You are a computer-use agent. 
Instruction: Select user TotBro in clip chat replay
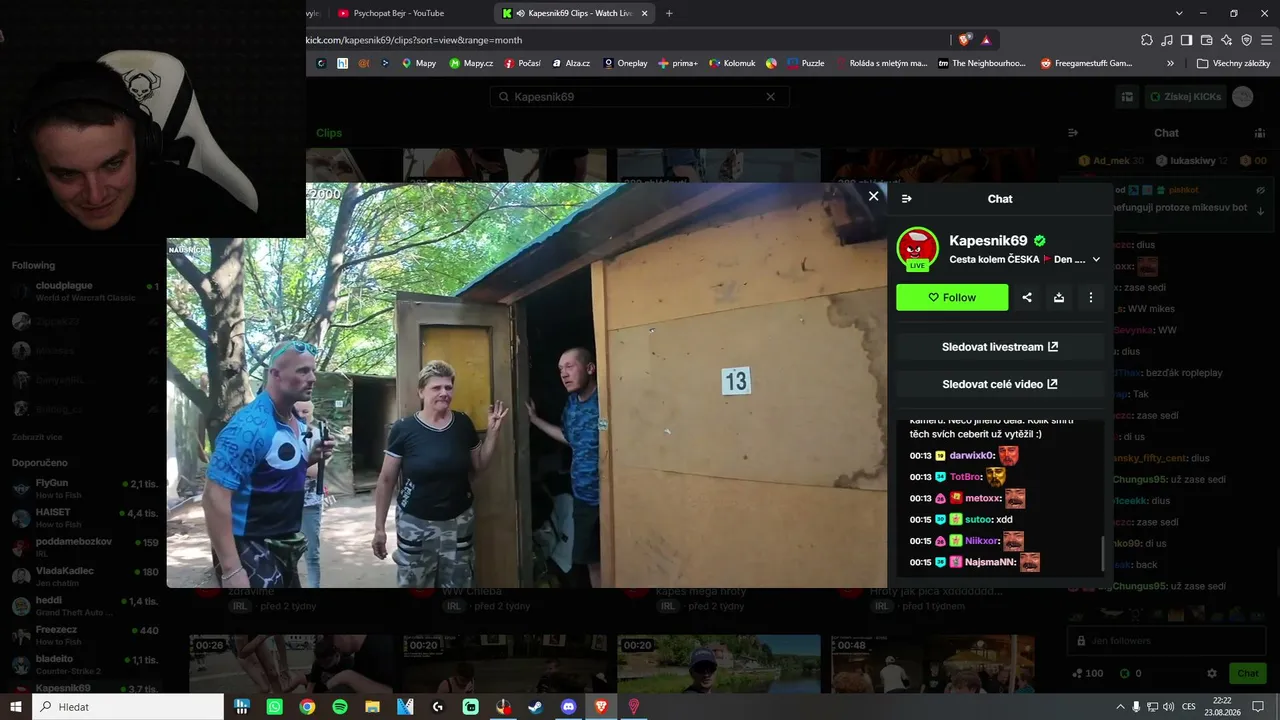coord(965,477)
